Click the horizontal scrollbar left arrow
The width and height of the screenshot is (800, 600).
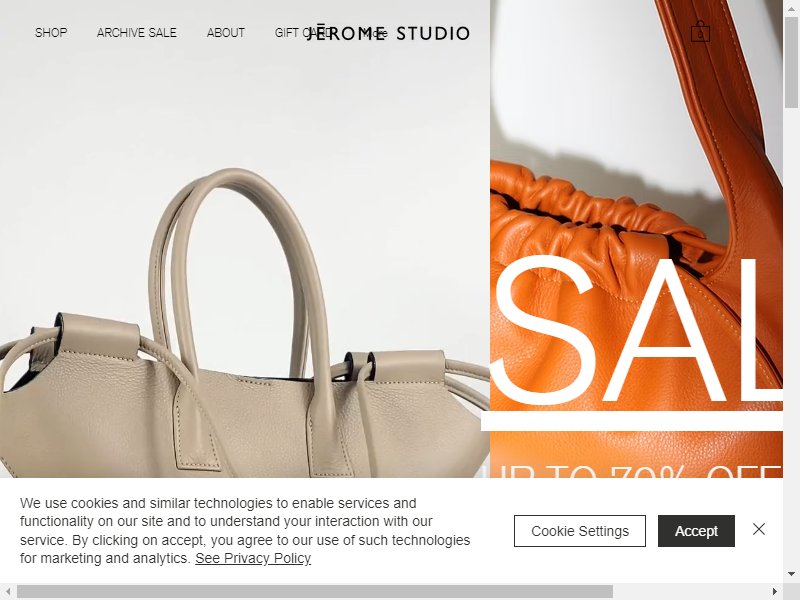click(x=7, y=592)
